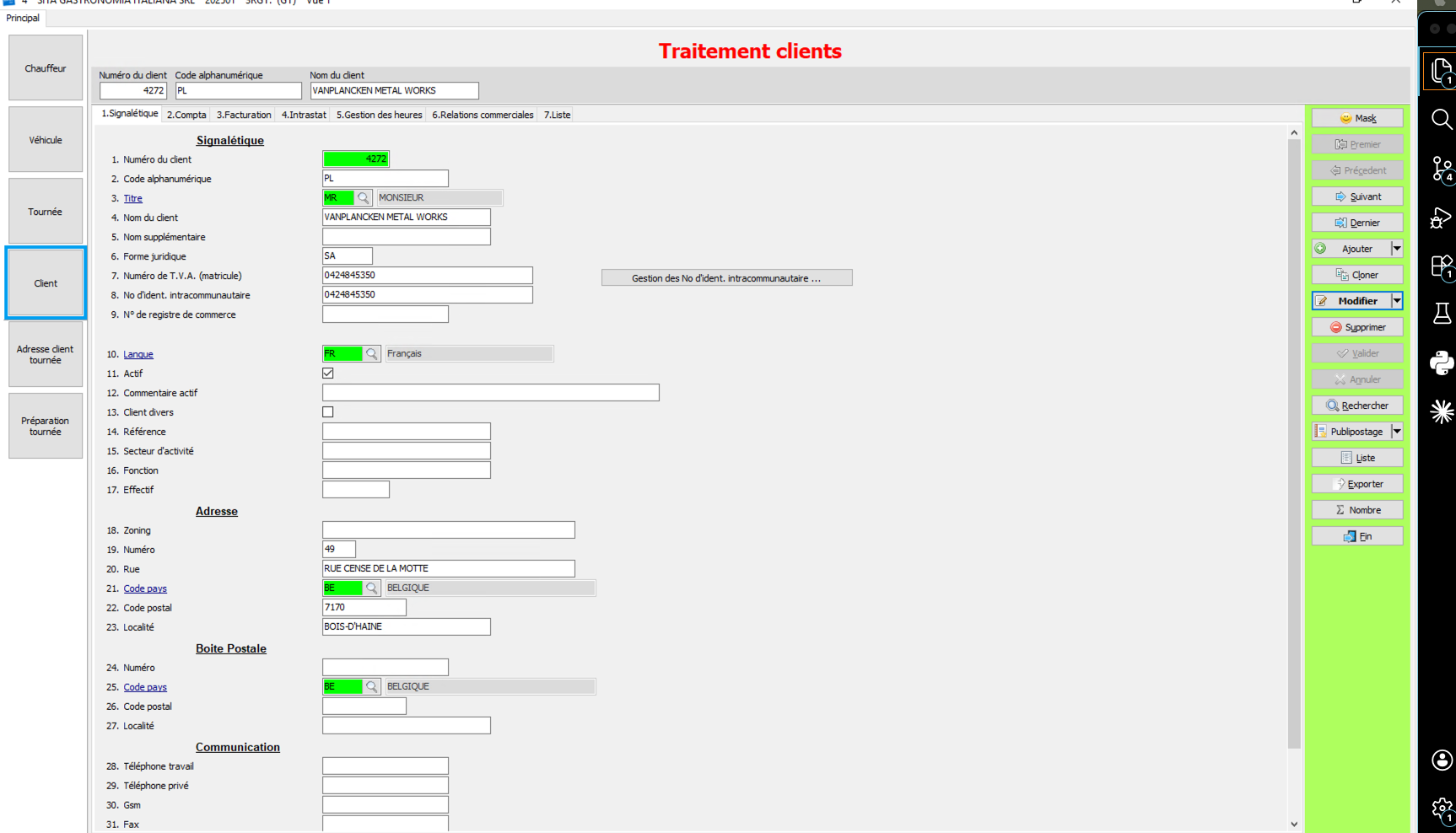Open Adresse client tournée module
This screenshot has width=1456, height=833.
click(x=46, y=355)
